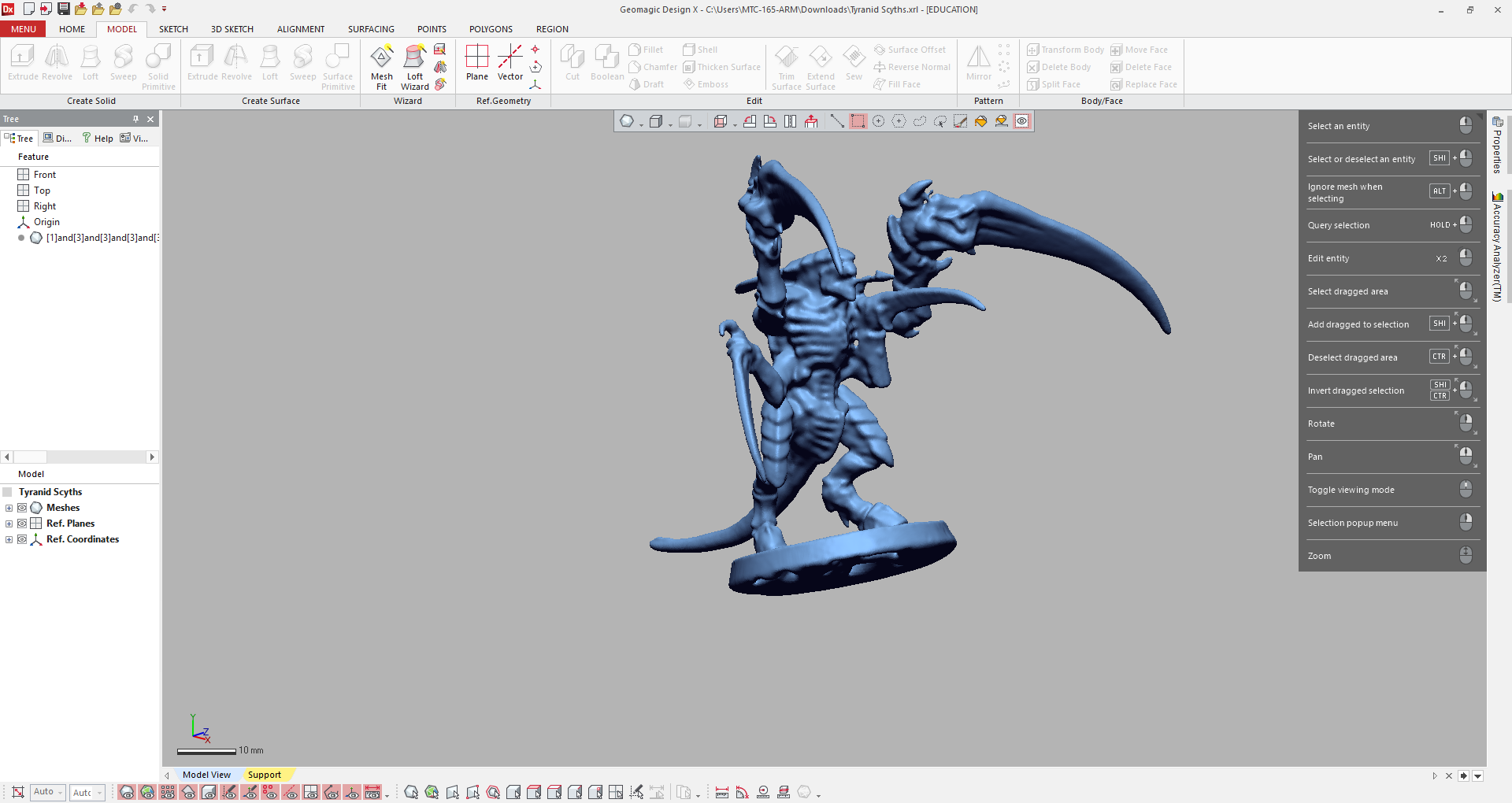Click the Tree panel horizontal scrollbar right arrow
Image resolution: width=1512 pixels, height=803 pixels.
153,457
